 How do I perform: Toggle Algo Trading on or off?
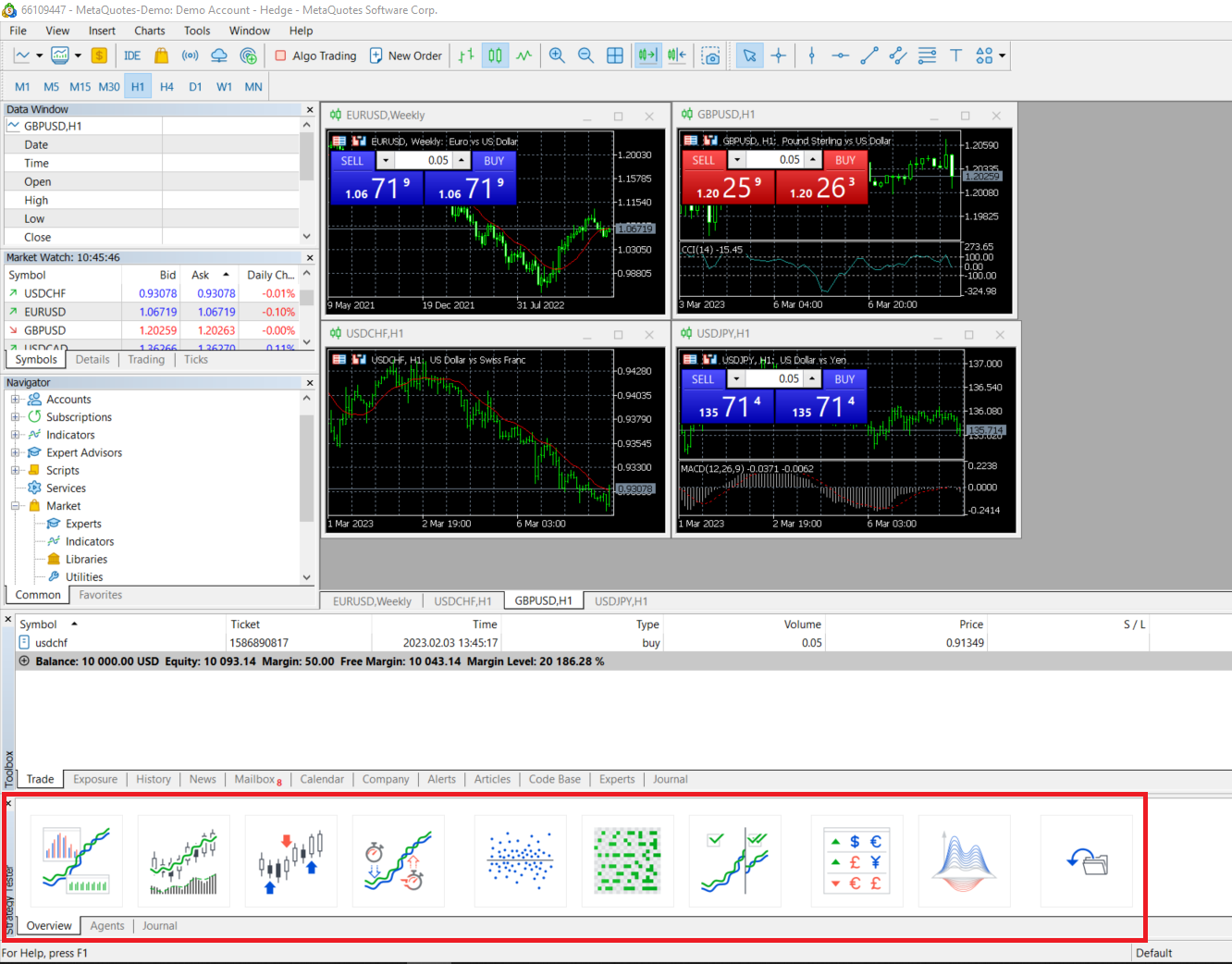pos(315,56)
